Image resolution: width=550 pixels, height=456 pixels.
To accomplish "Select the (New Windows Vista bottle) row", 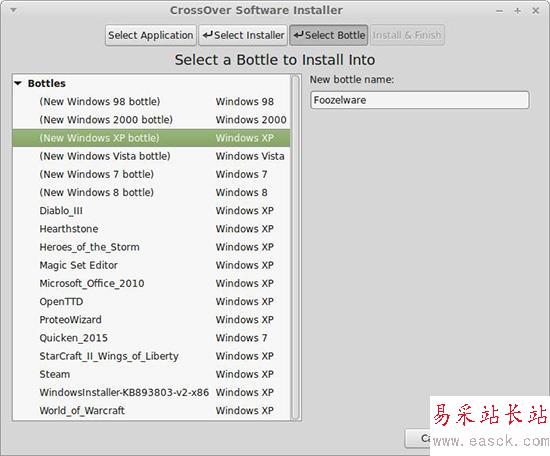I will click(x=152, y=156).
